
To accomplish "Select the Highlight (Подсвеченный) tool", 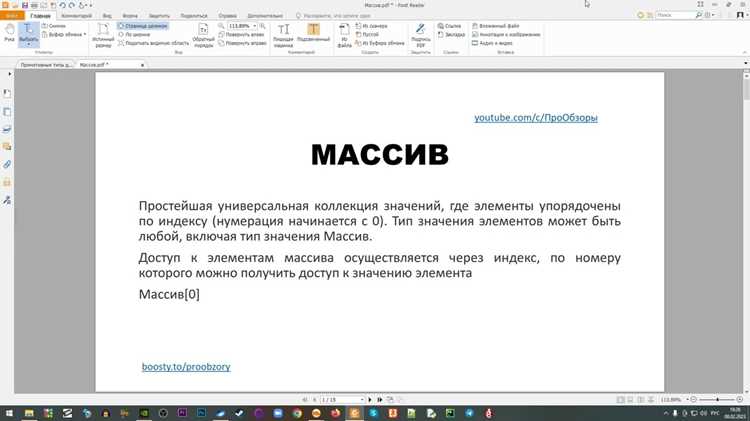I will (313, 33).
